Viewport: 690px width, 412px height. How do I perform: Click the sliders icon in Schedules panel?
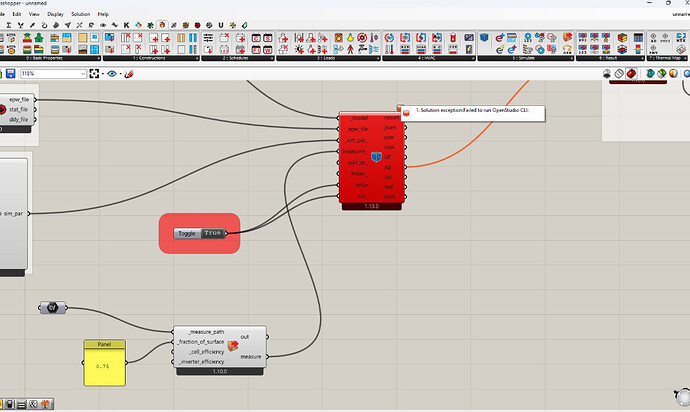click(x=208, y=38)
